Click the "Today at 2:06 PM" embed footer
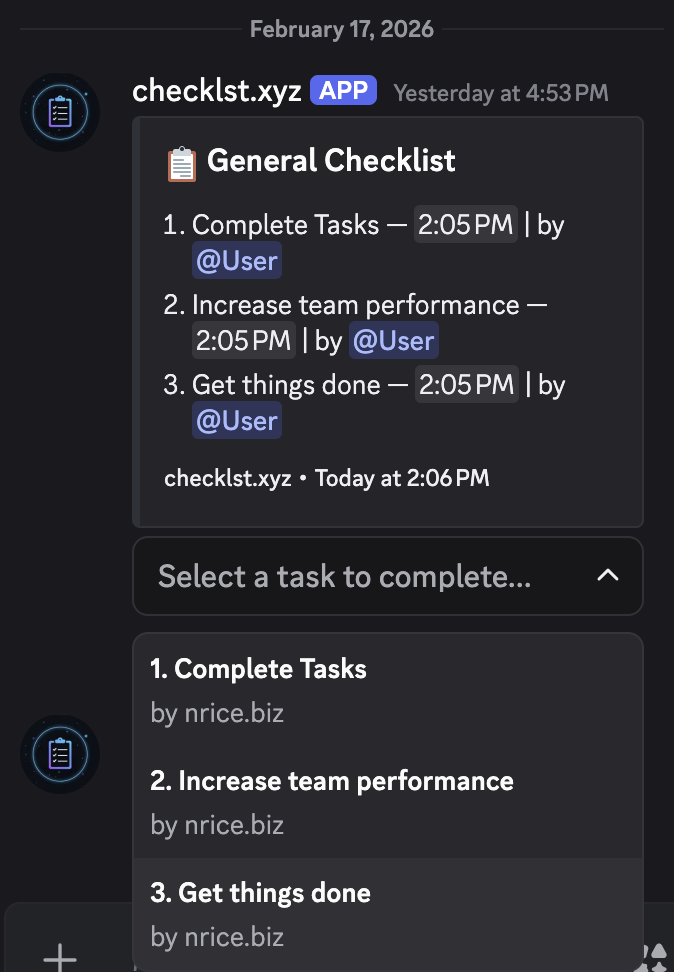This screenshot has height=972, width=674. click(x=402, y=478)
